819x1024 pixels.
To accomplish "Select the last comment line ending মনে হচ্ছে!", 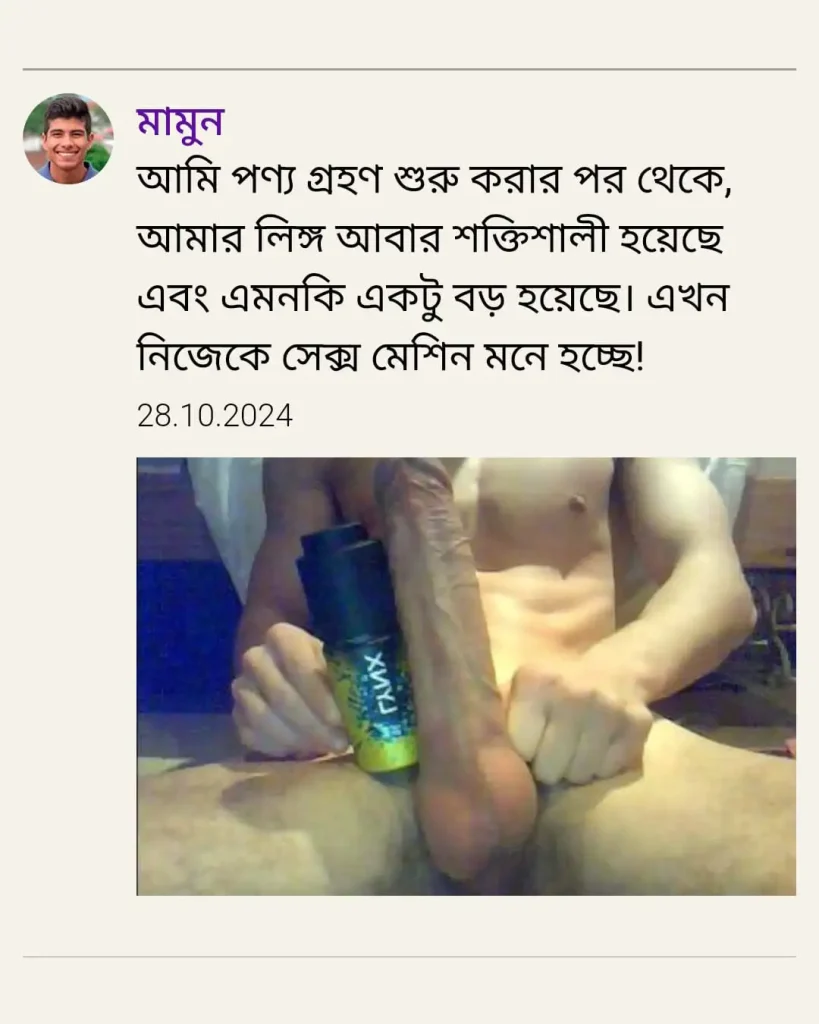I will click(391, 358).
